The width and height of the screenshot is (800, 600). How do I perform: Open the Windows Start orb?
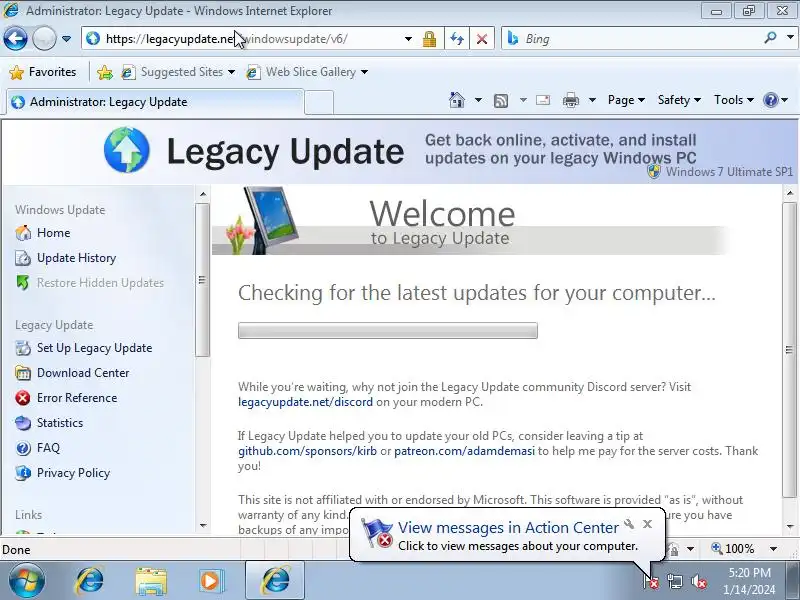tap(27, 581)
